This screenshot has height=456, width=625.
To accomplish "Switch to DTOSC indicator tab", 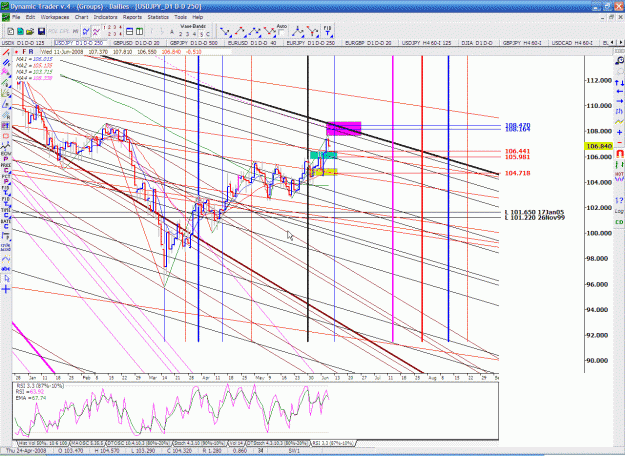I will [x=138, y=443].
